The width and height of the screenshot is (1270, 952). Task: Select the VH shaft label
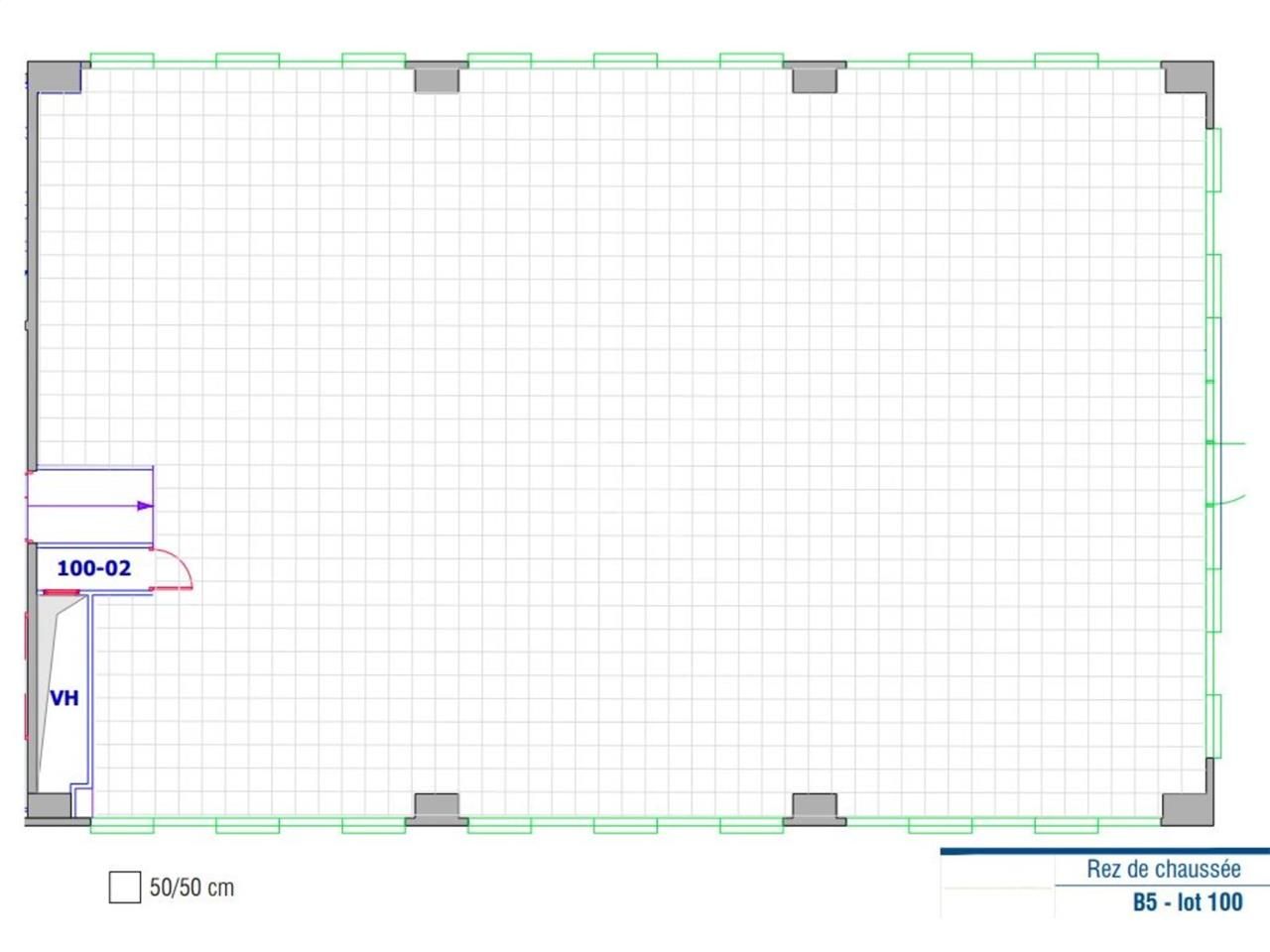[x=64, y=698]
